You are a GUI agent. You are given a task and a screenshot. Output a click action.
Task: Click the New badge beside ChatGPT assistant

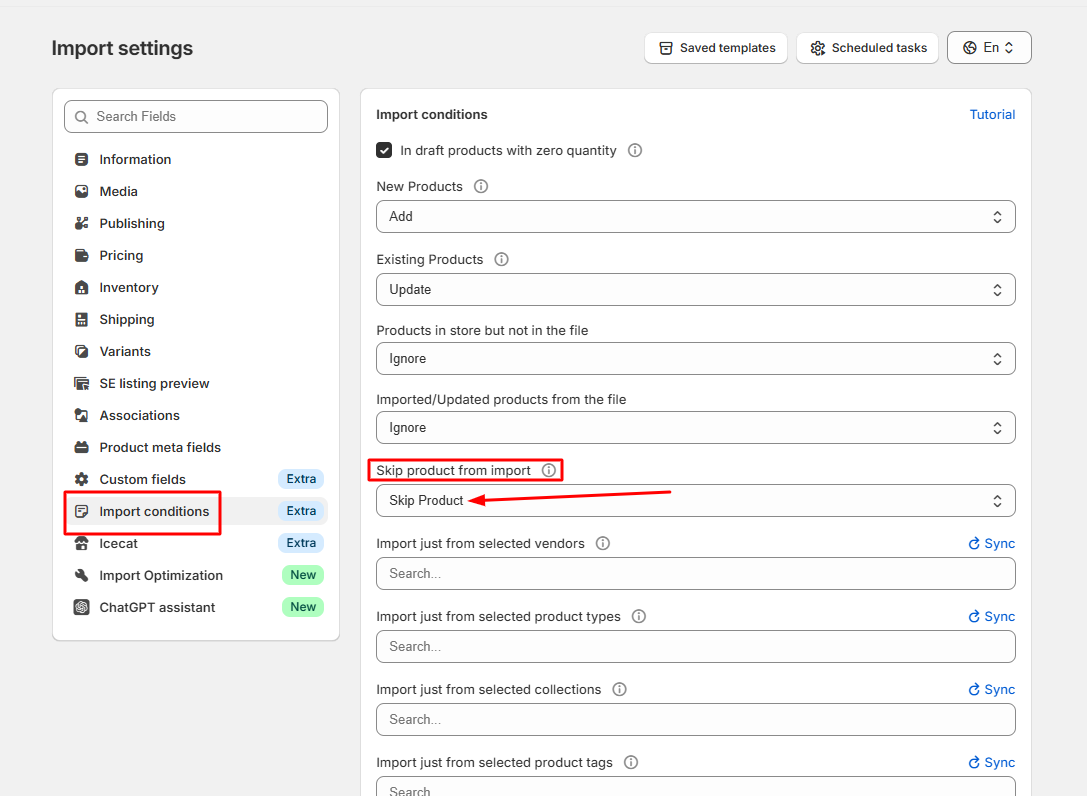point(303,607)
